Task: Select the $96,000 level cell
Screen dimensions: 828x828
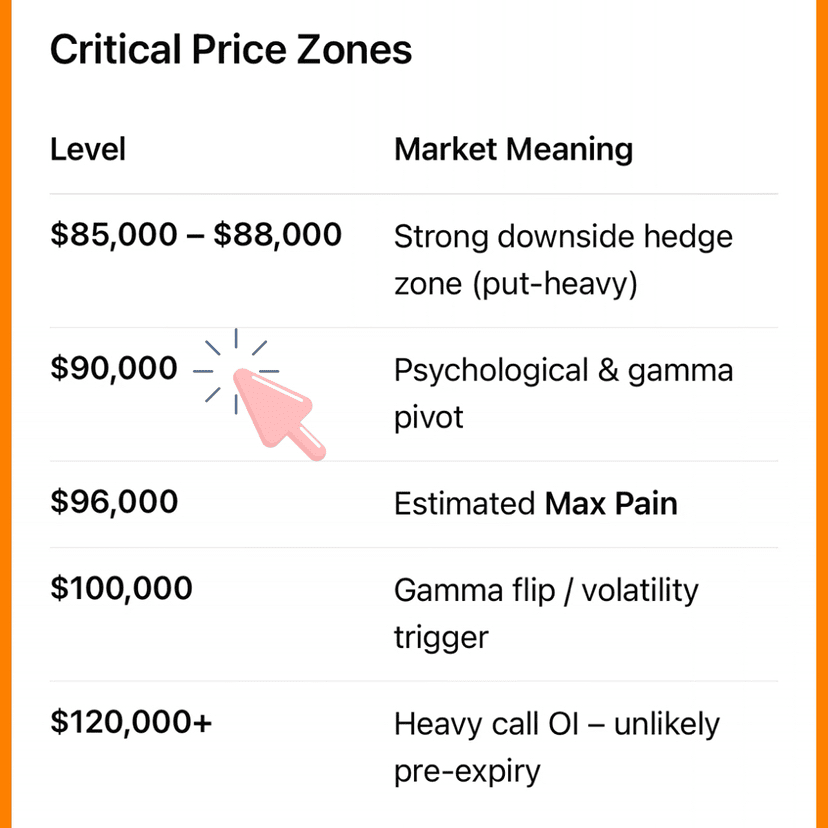Action: point(114,502)
